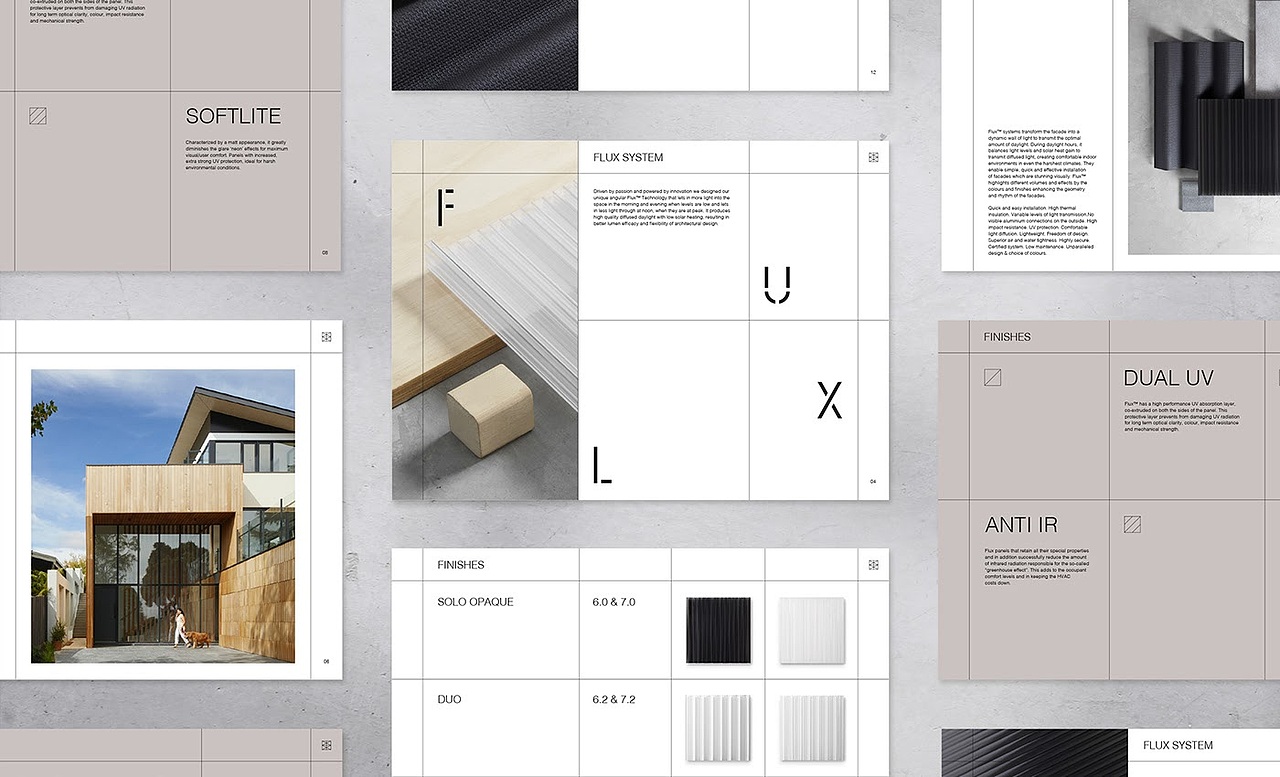Click the hatched square icon beside DUAL UV
Image resolution: width=1280 pixels, height=777 pixels.
(x=992, y=377)
